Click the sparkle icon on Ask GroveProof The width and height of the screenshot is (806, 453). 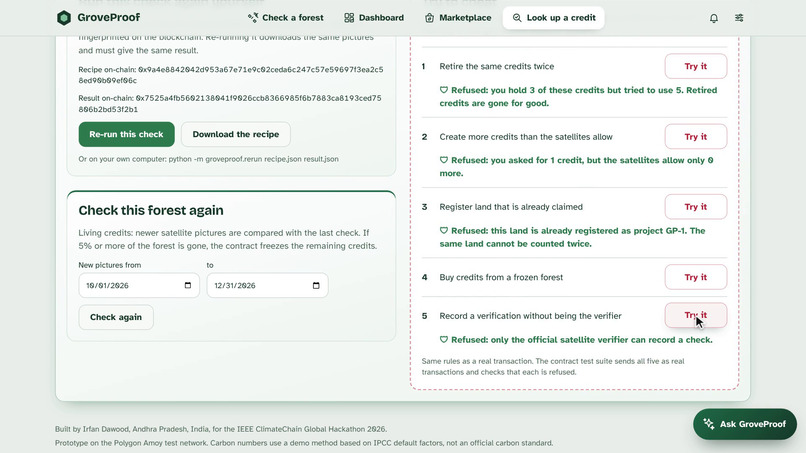[x=709, y=424]
